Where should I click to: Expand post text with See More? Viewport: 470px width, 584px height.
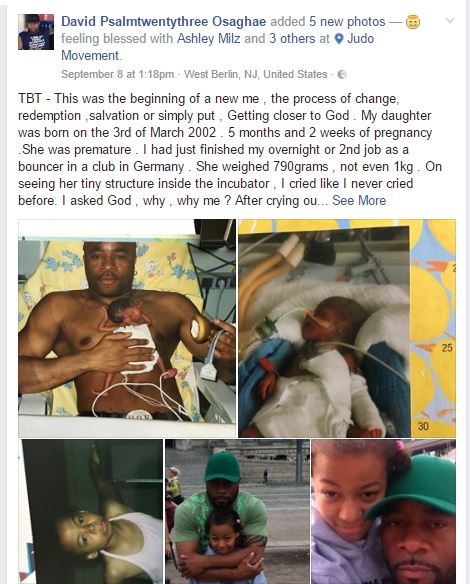coord(359,201)
